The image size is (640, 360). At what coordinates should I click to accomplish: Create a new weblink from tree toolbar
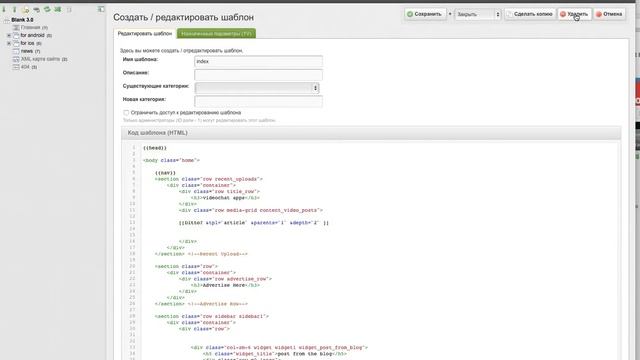(36, 9)
